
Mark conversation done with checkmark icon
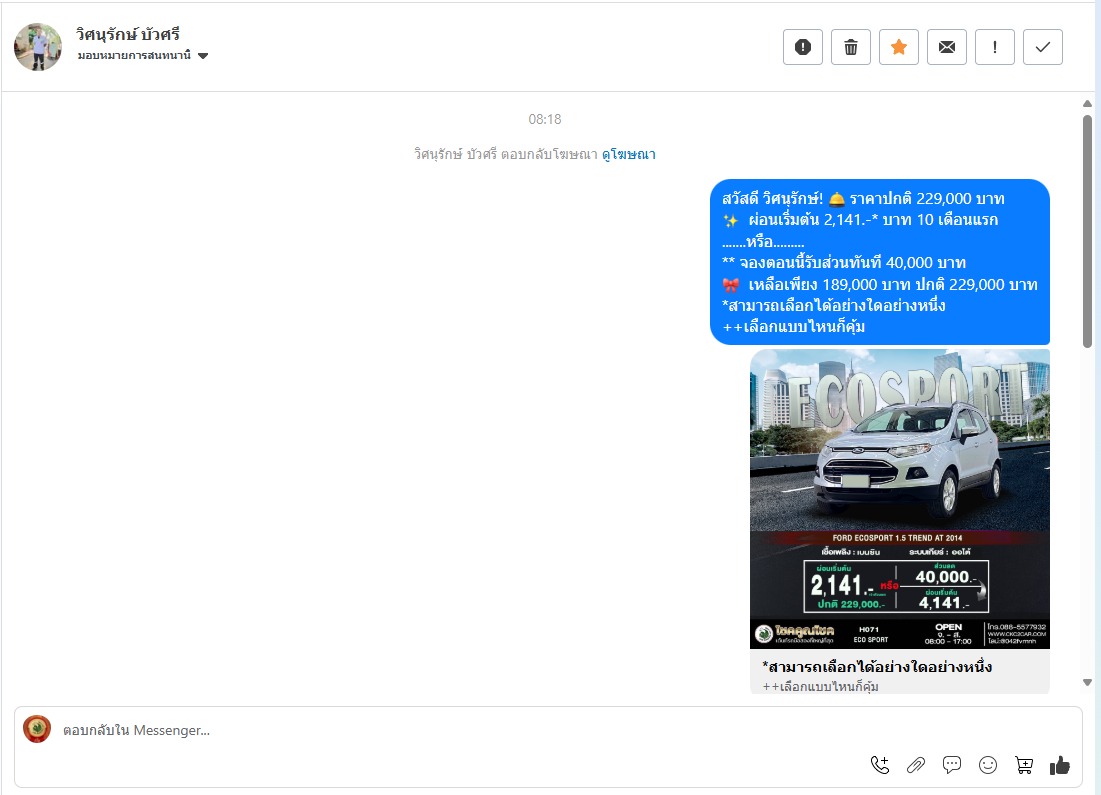coord(1043,47)
